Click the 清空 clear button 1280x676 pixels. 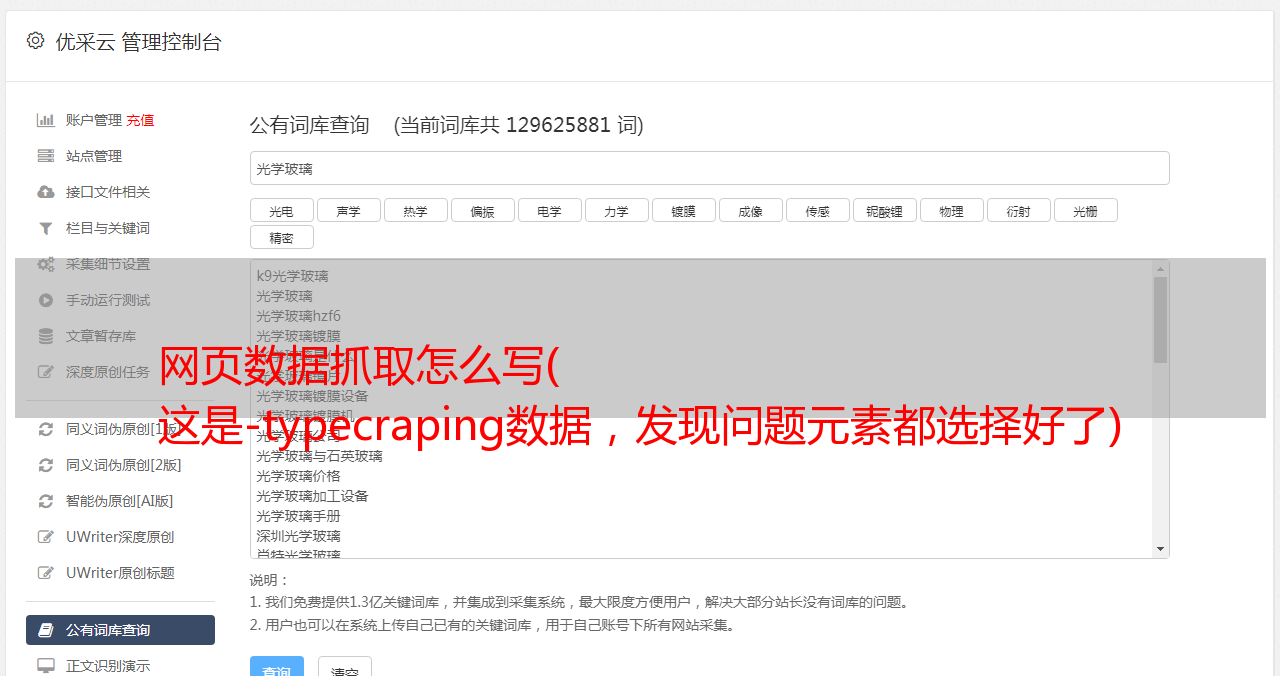tap(344, 666)
